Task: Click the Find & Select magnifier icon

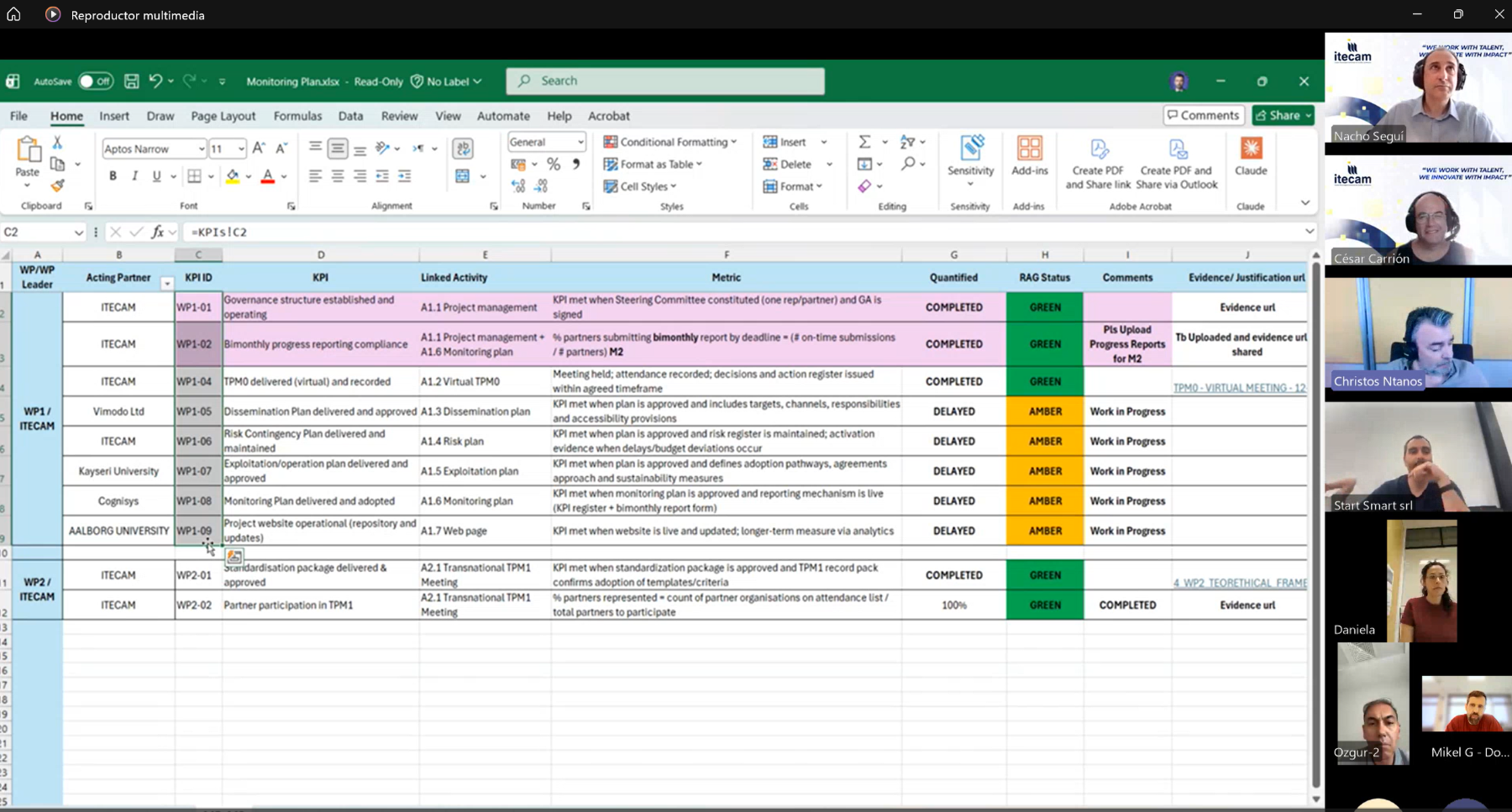Action: [x=908, y=164]
